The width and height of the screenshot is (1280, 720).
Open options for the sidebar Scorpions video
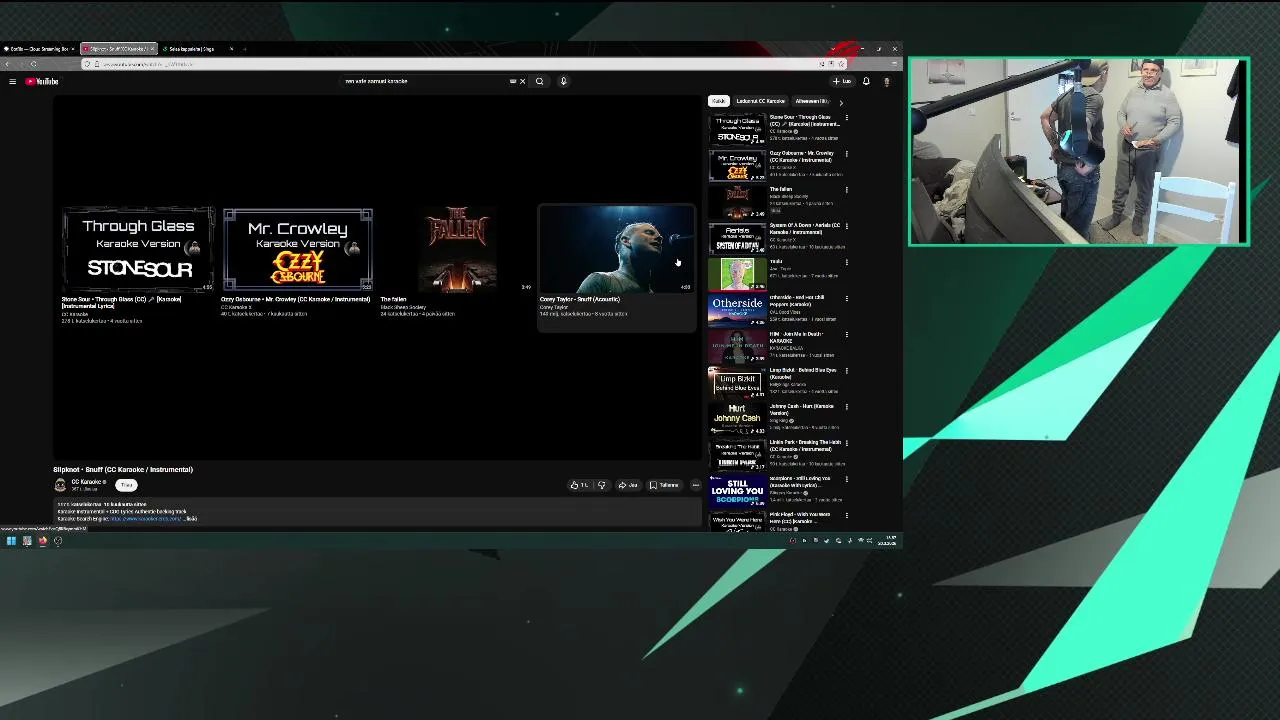pyautogui.click(x=846, y=478)
